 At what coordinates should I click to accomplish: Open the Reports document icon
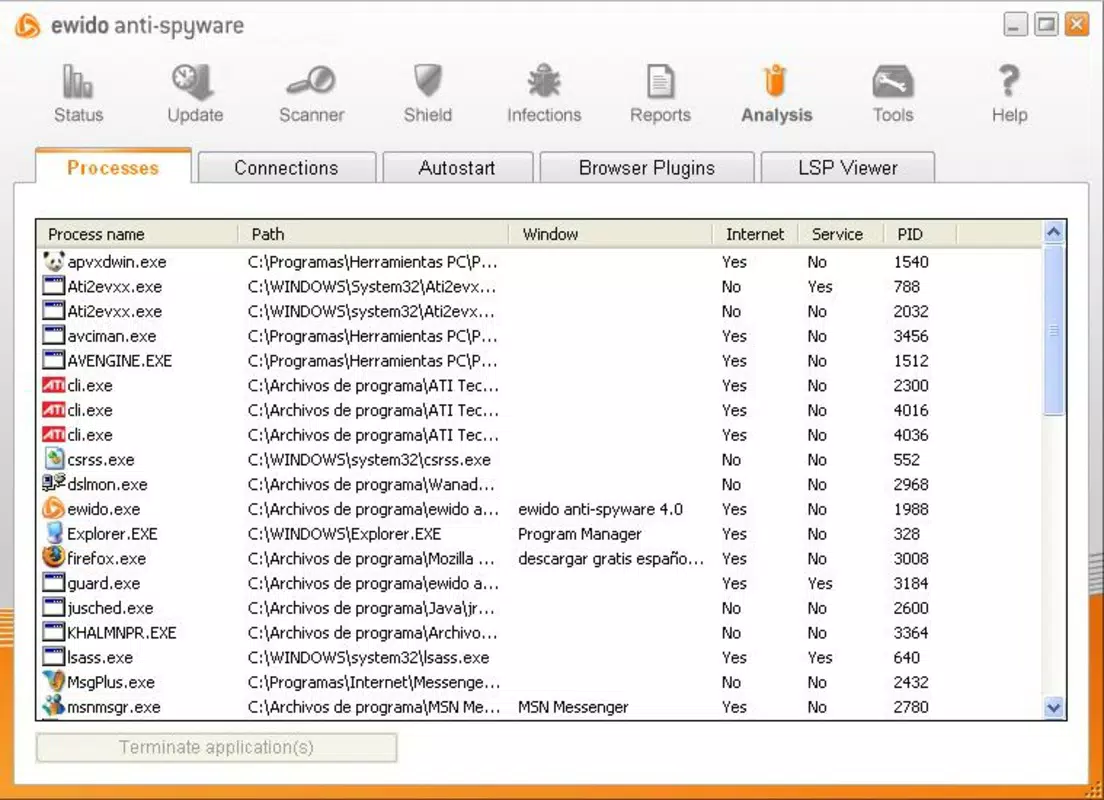coord(660,82)
